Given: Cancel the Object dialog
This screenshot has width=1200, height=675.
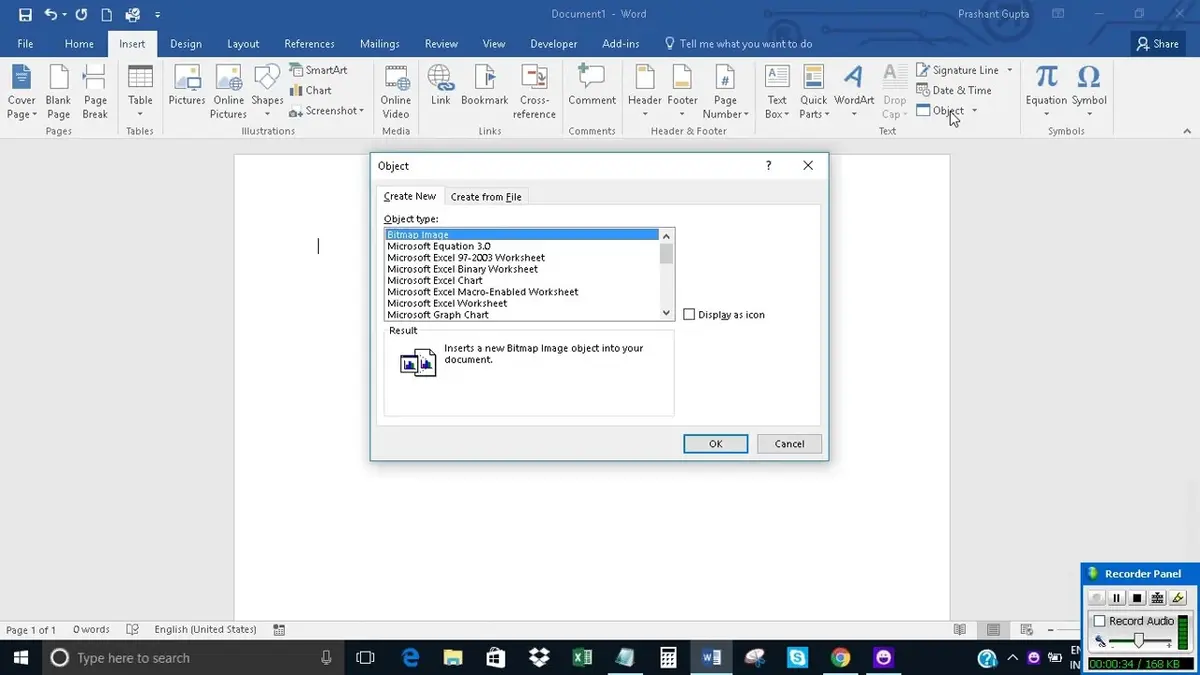Looking at the screenshot, I should pyautogui.click(x=789, y=443).
